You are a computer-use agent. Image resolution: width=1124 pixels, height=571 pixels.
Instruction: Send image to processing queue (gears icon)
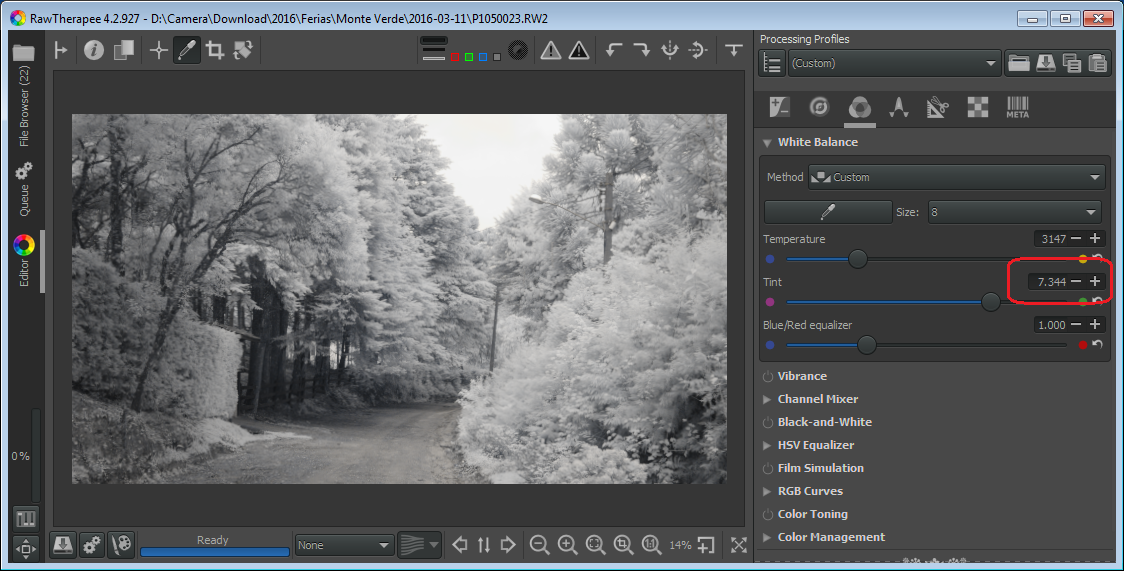pos(91,545)
